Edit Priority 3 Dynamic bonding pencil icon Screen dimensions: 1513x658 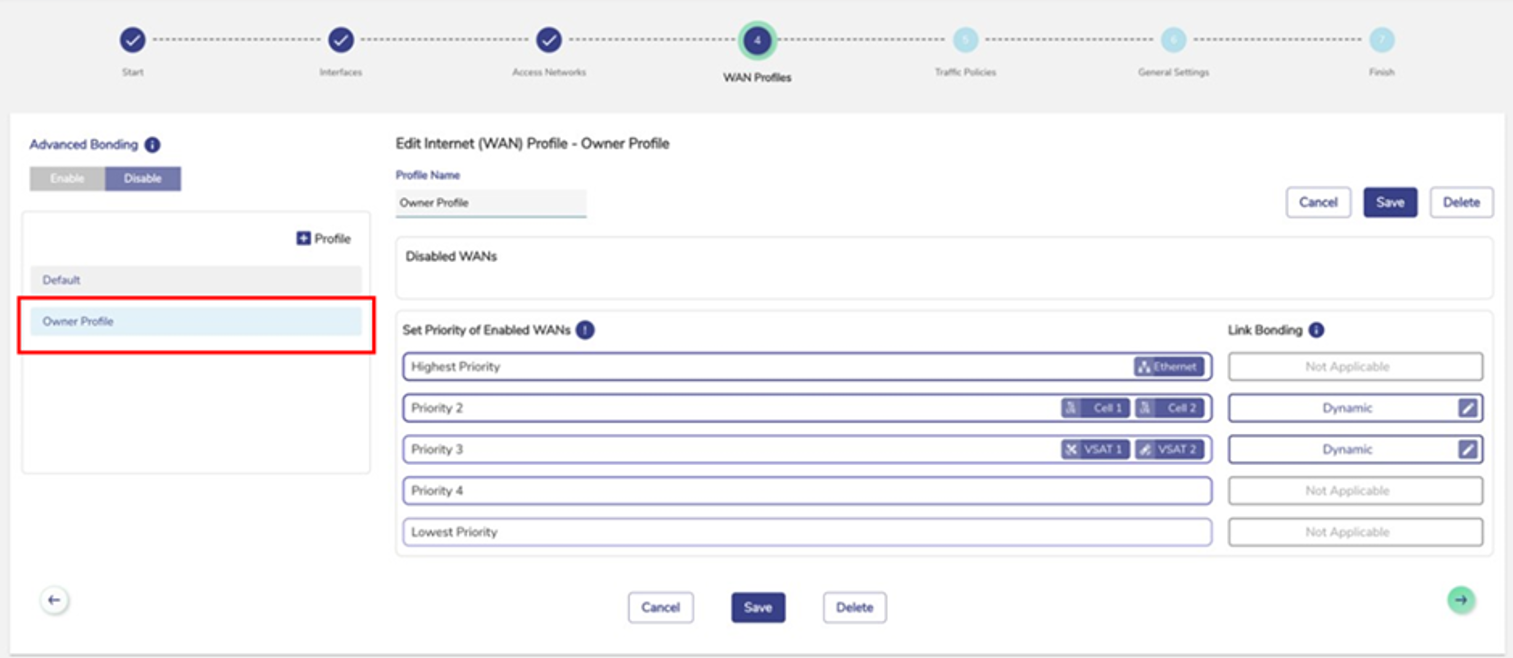(x=1467, y=450)
